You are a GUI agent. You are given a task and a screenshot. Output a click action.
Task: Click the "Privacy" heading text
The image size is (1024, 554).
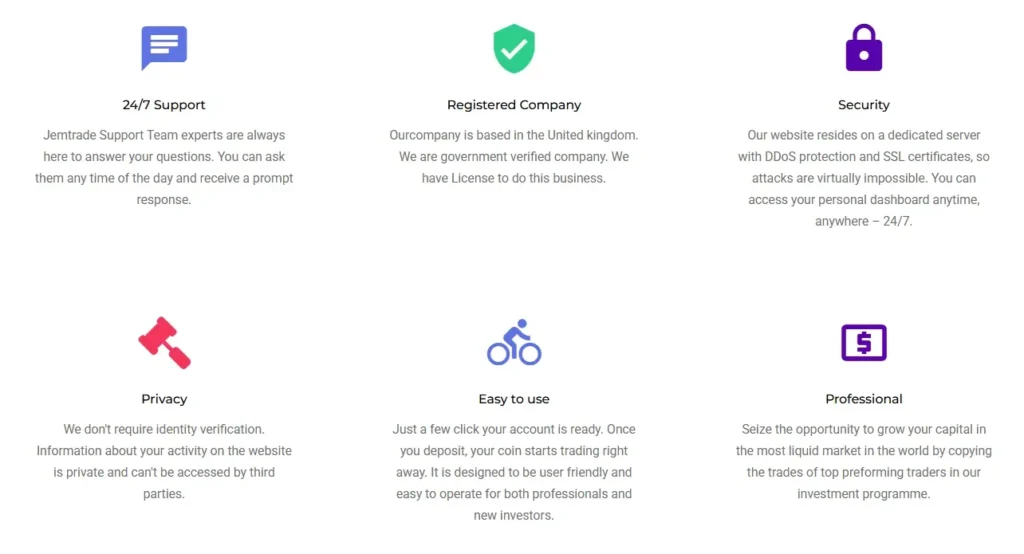pos(164,399)
